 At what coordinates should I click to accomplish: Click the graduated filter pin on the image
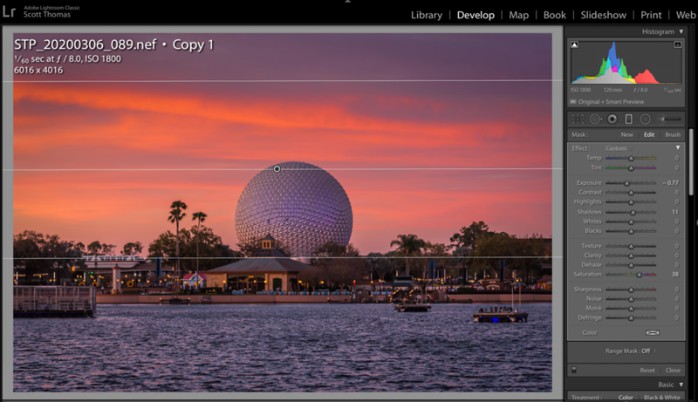click(277, 169)
